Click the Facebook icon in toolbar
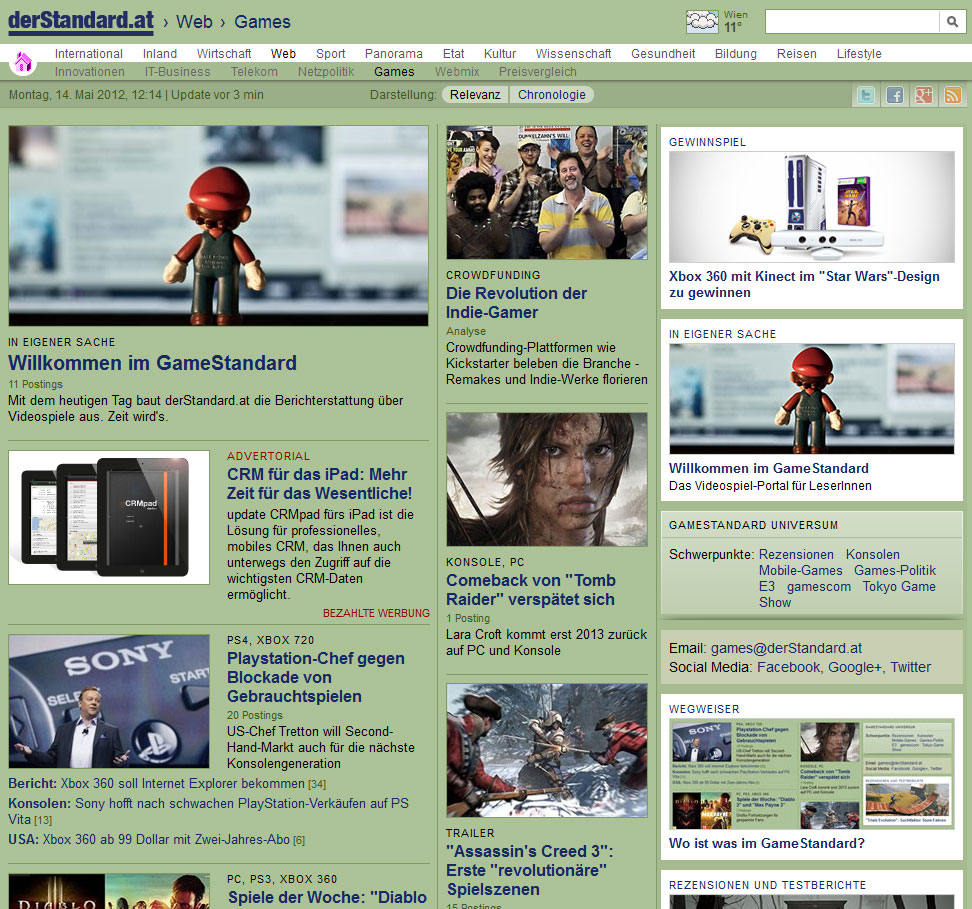 [x=895, y=95]
